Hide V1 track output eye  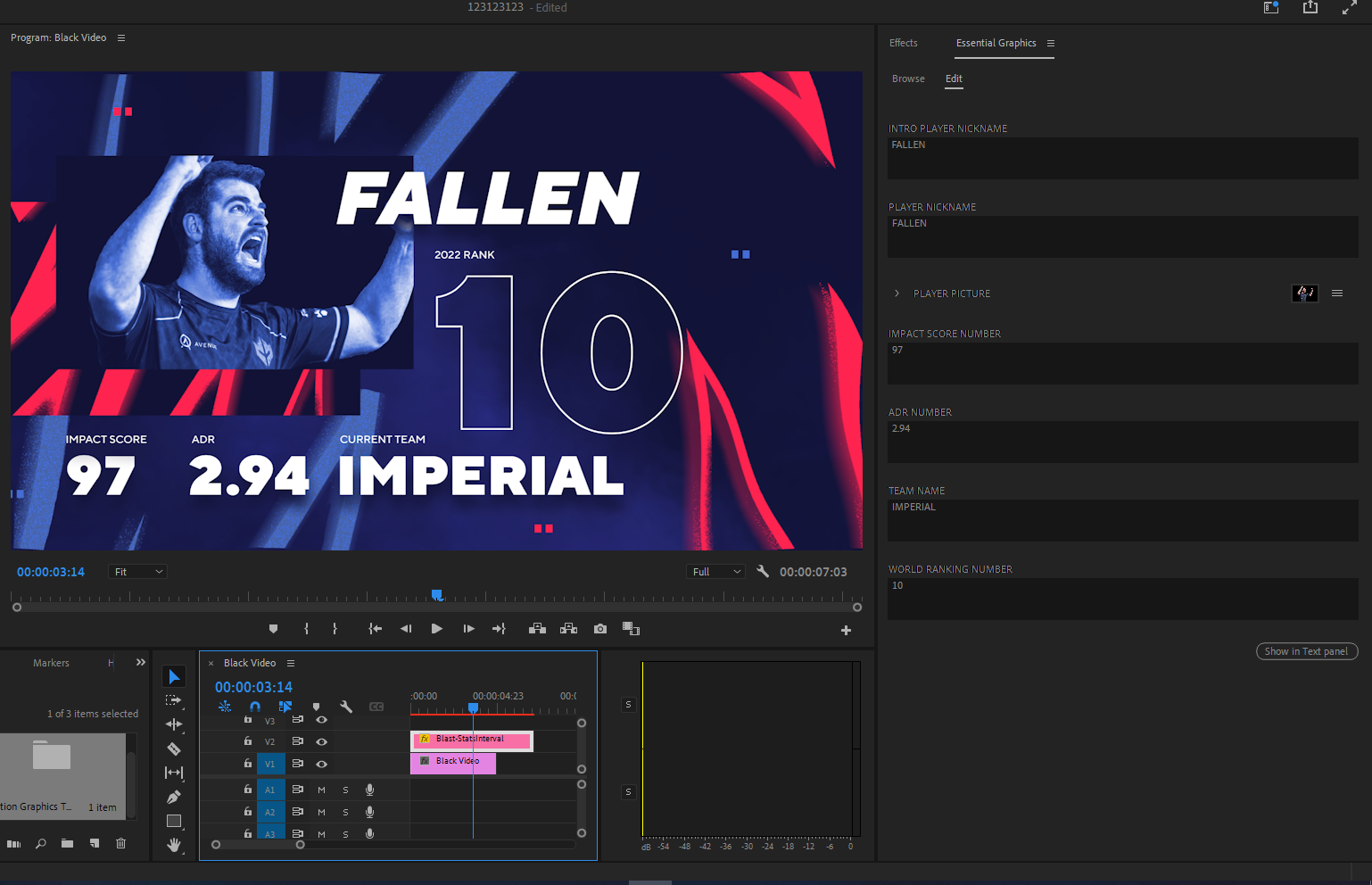(321, 764)
